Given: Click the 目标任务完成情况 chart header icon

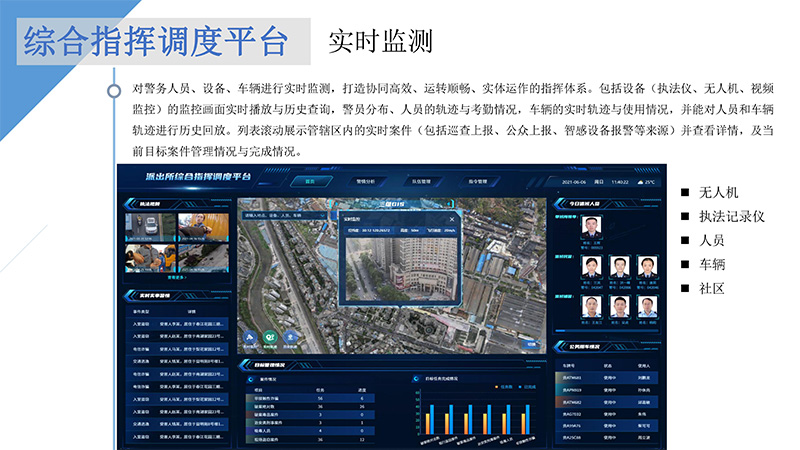Looking at the screenshot, I should click(x=415, y=379).
